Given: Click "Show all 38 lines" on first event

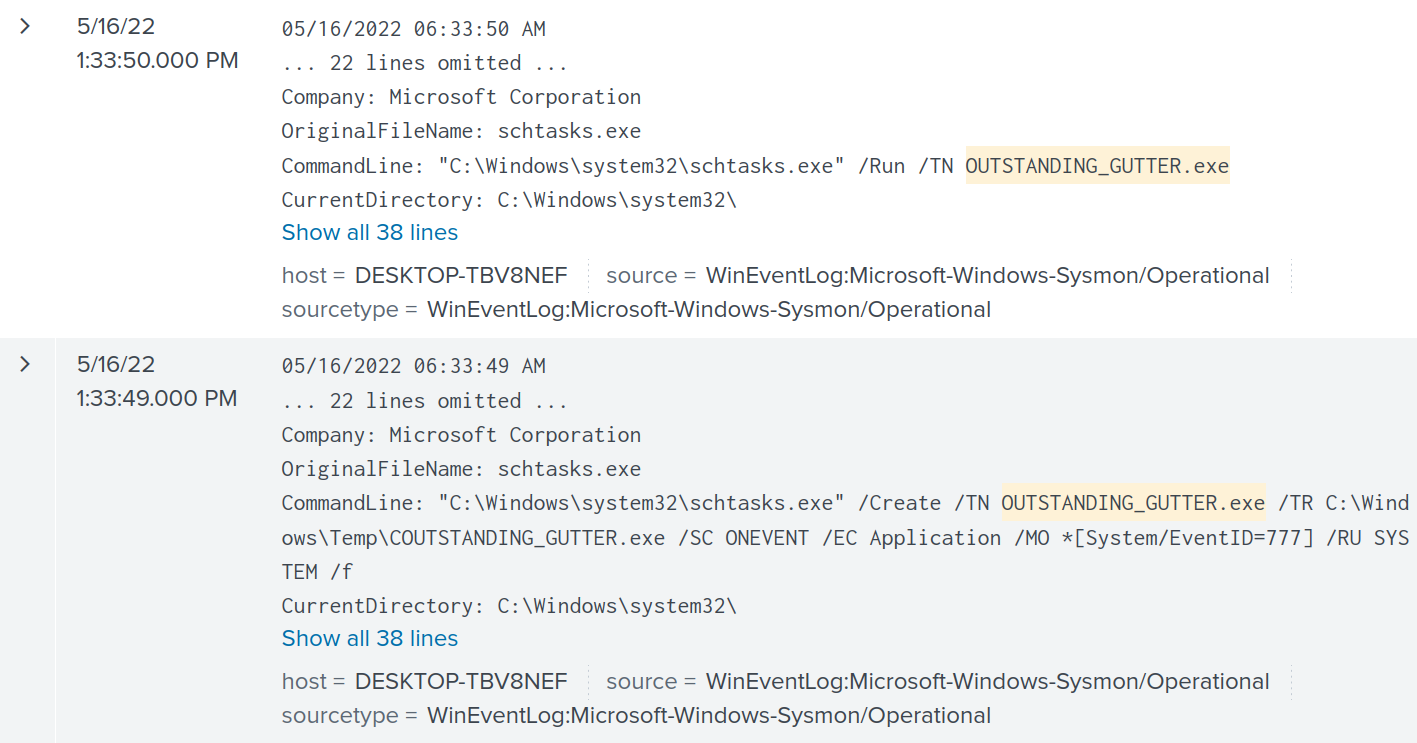Looking at the screenshot, I should click(x=369, y=232).
